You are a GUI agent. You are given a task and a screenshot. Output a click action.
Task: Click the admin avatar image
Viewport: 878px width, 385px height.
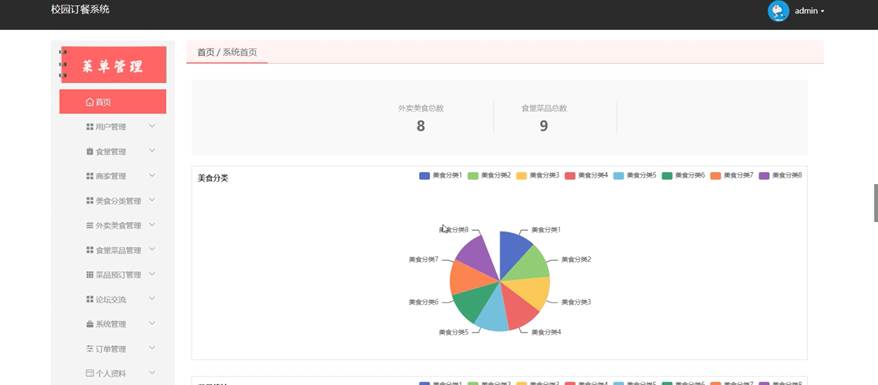click(x=778, y=11)
